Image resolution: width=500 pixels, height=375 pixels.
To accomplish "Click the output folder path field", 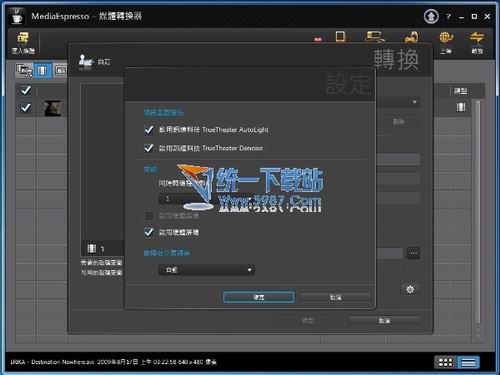I will (390, 253).
